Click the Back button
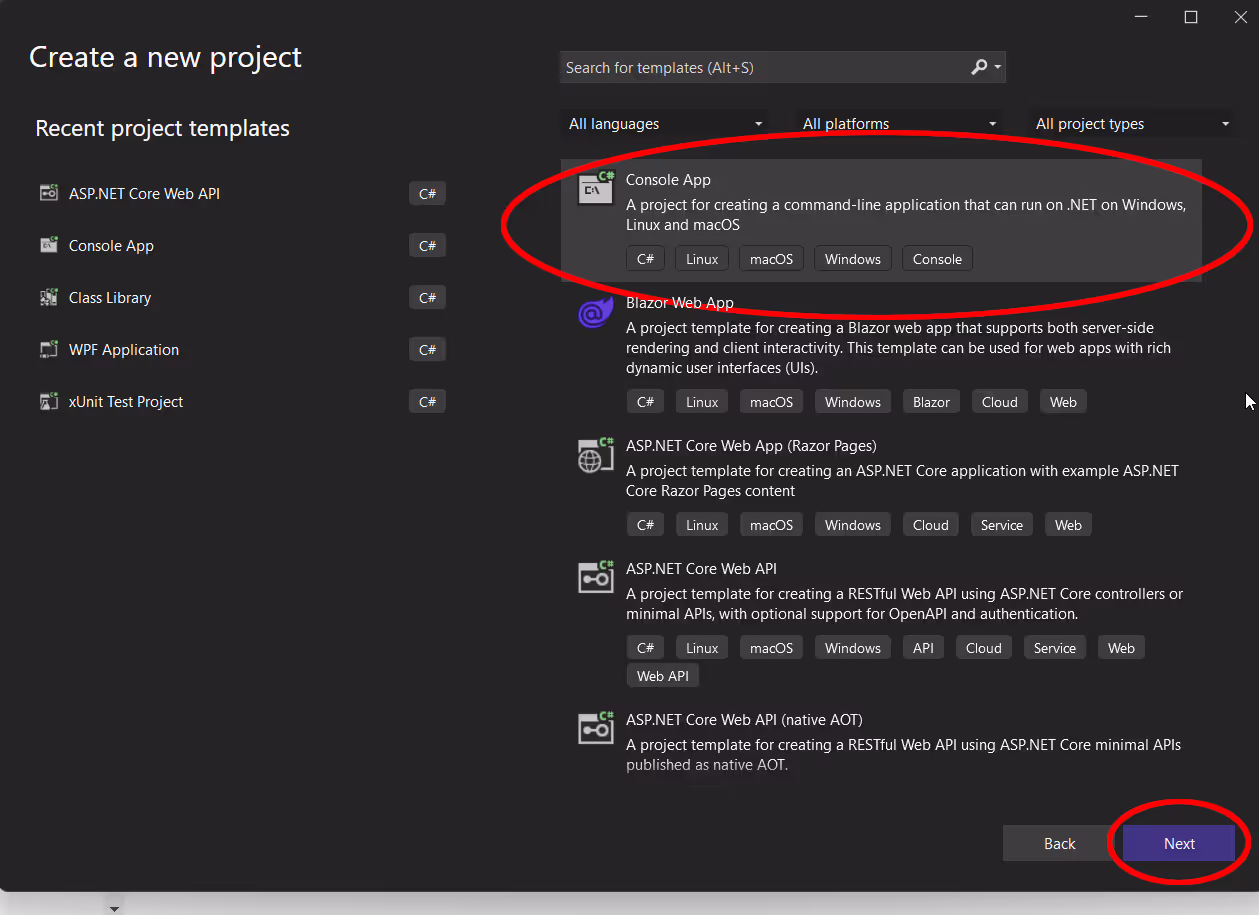Screen dimensions: 1259x915 1059,843
